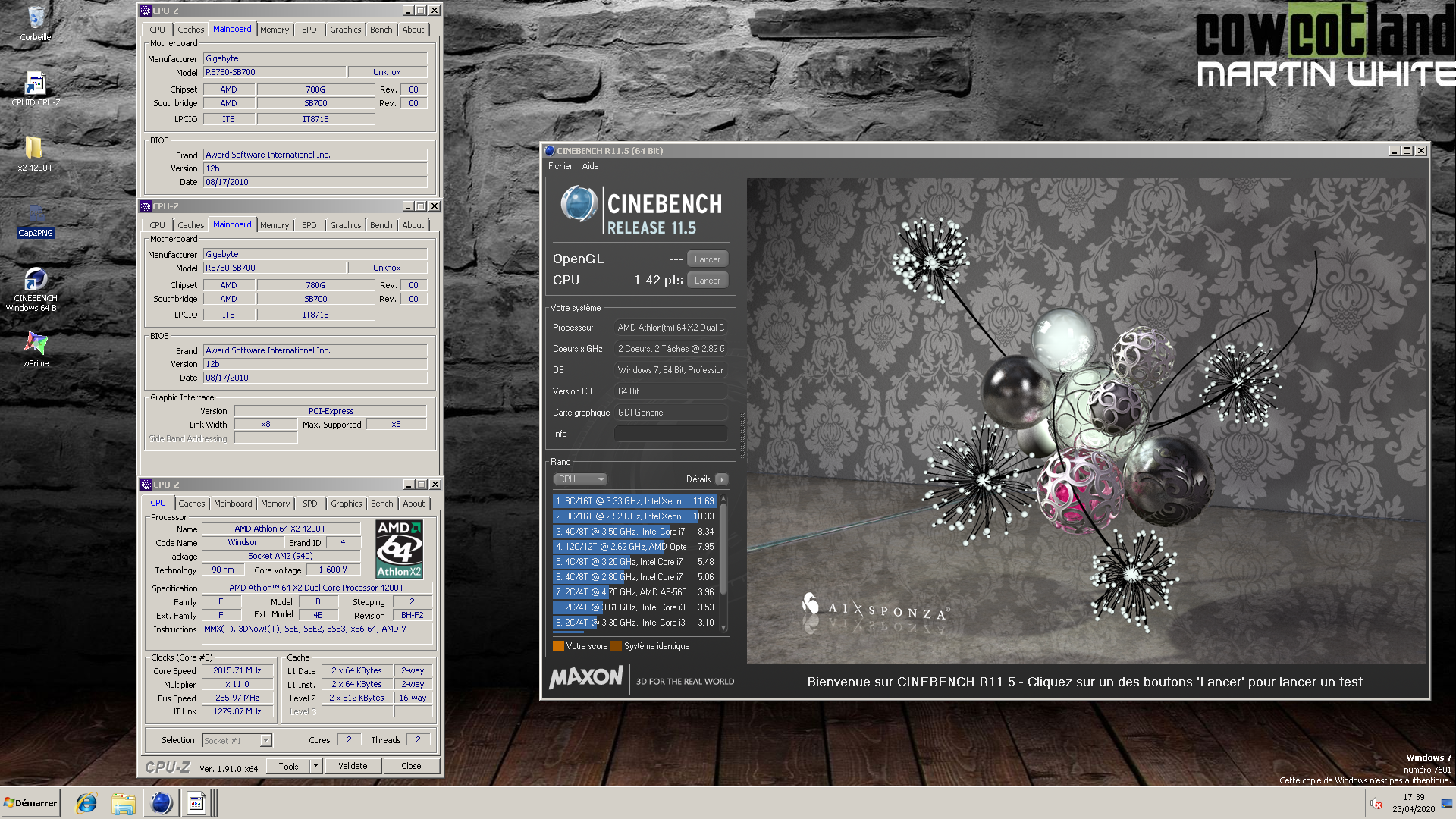The width and height of the screenshot is (1456, 819).
Task: Click the Cinebench title bar sphere icon
Action: tap(550, 151)
